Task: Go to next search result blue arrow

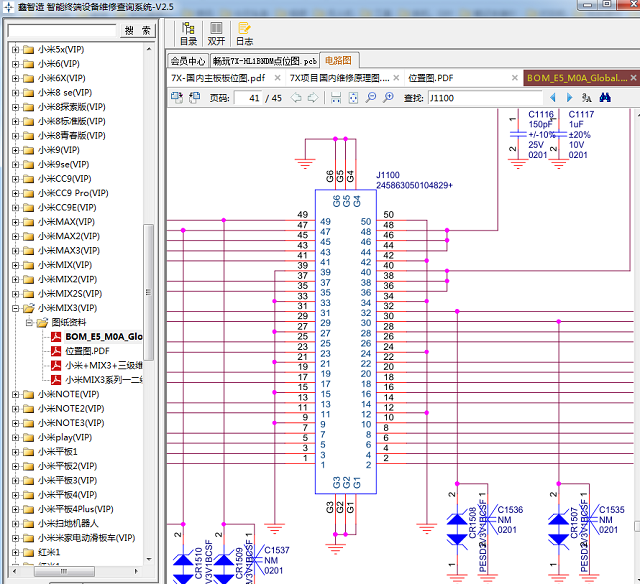Action: 569,98
